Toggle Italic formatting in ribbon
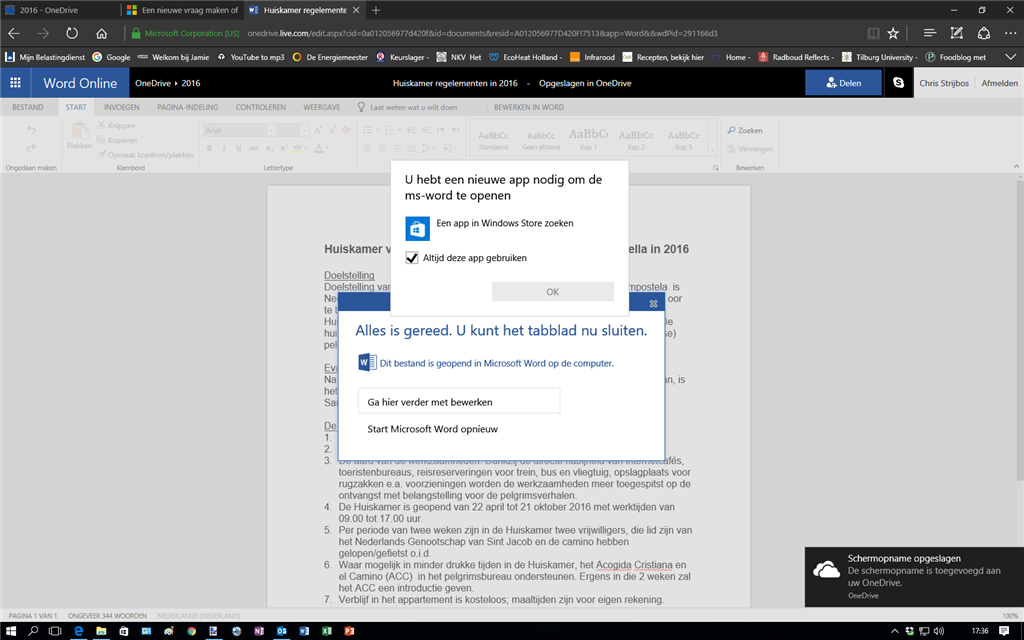This screenshot has height=640, width=1024. click(x=224, y=148)
